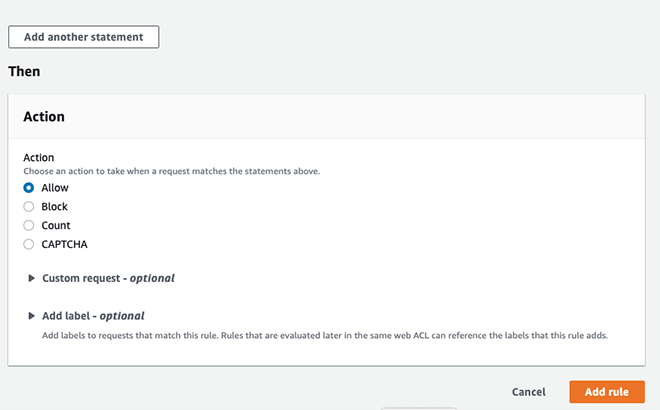Image resolution: width=660 pixels, height=410 pixels.
Task: Click the triangle icon beside Add label
Action: tap(32, 316)
